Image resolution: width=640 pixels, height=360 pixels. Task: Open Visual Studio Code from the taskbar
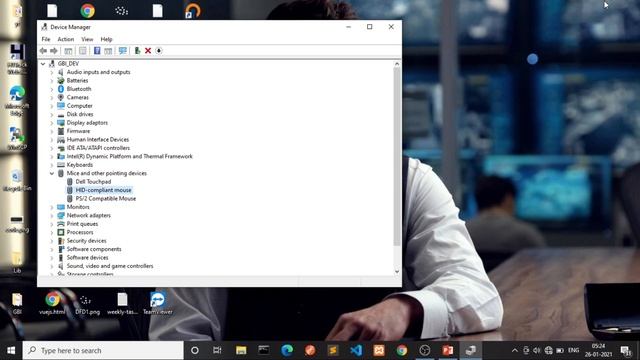[356, 350]
